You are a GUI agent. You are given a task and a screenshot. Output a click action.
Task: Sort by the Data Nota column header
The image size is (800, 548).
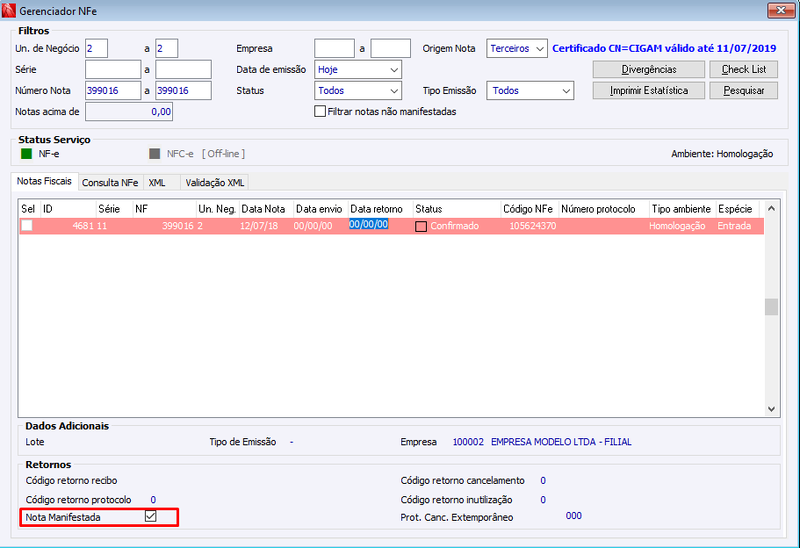pyautogui.click(x=266, y=209)
